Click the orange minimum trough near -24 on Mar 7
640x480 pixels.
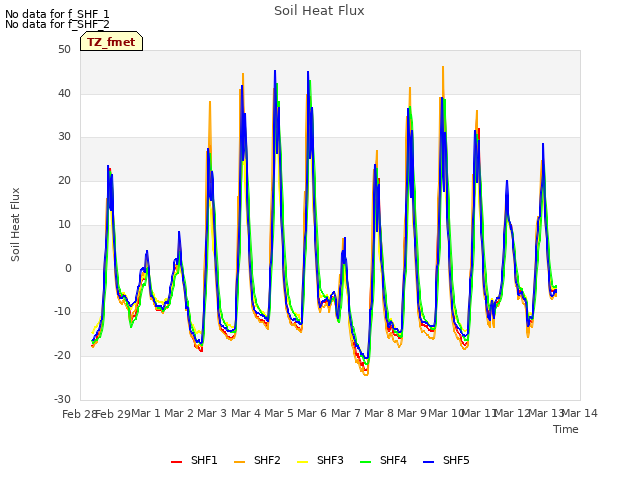[x=366, y=374]
